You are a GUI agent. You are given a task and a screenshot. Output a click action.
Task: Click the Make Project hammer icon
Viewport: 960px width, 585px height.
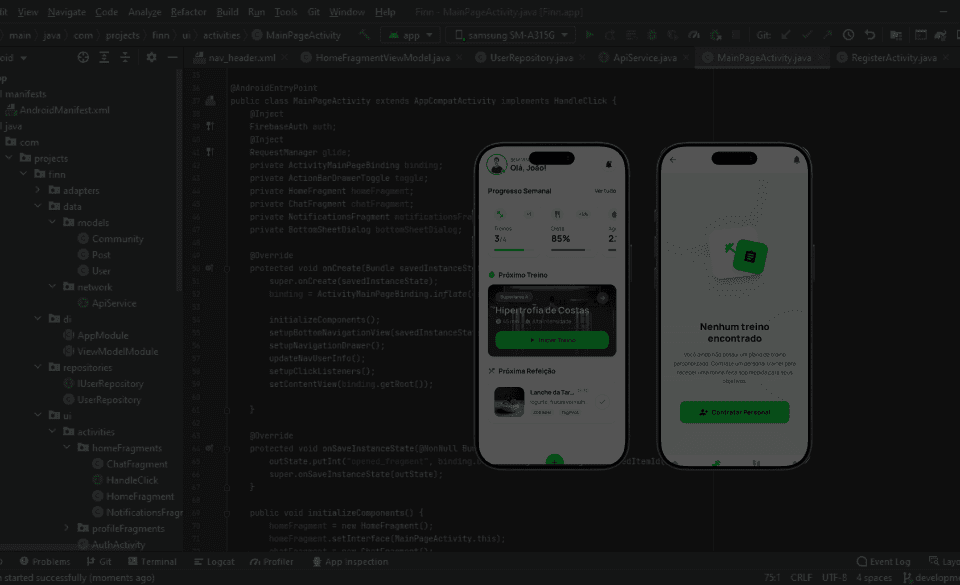click(x=366, y=35)
